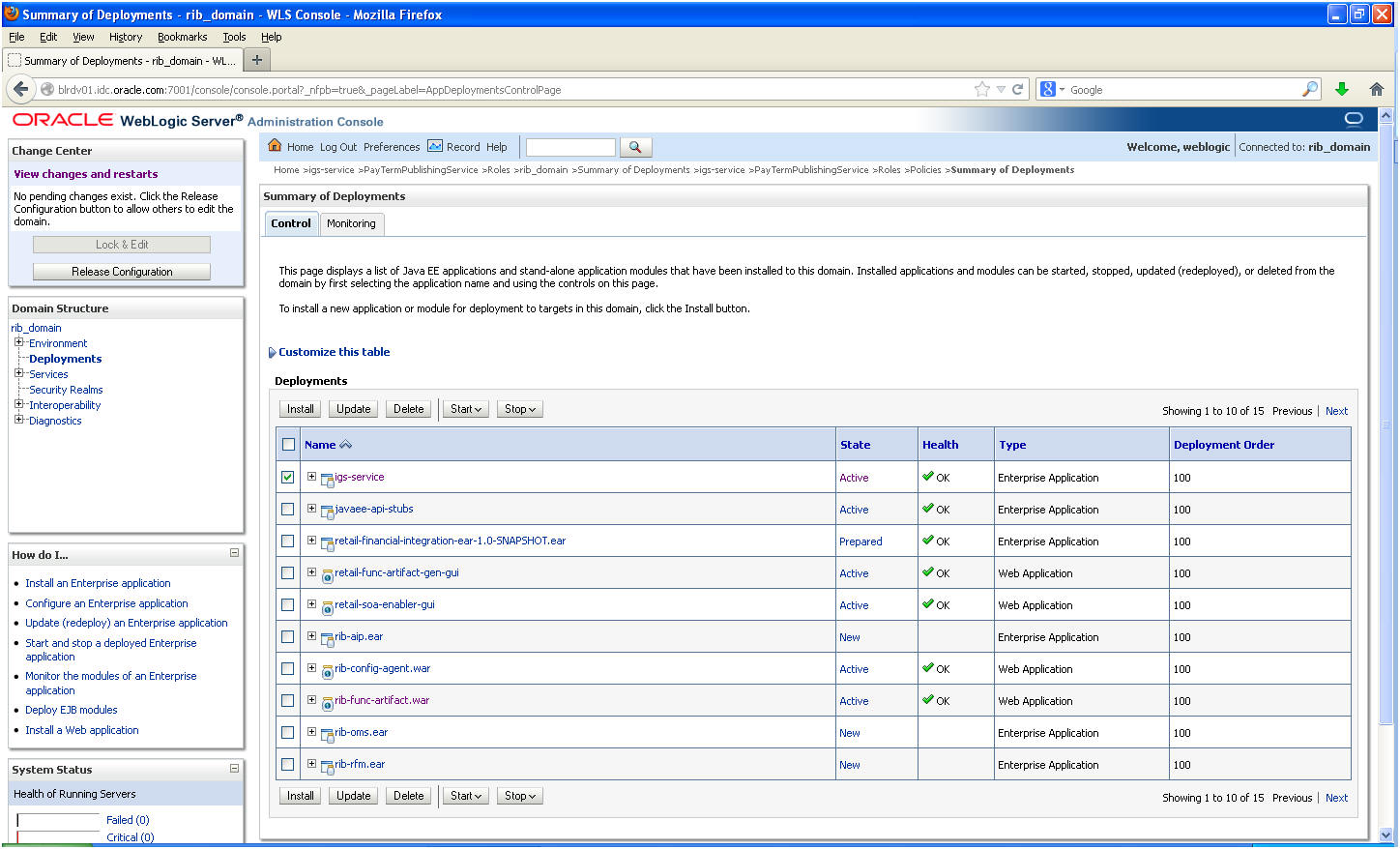Check the rib-config-agent.war checkbox

pyautogui.click(x=288, y=668)
